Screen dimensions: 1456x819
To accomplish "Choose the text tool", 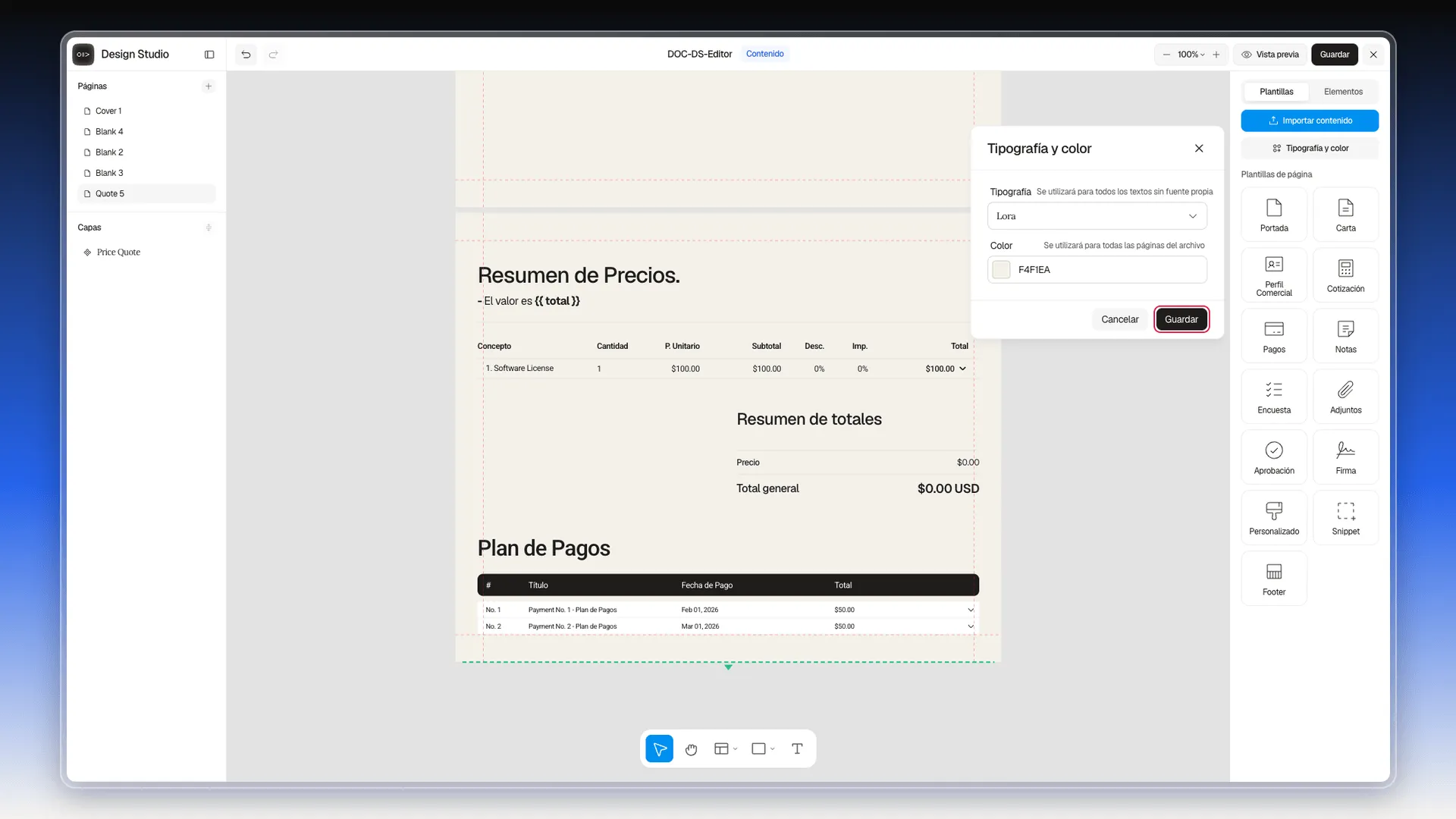I will 797,749.
